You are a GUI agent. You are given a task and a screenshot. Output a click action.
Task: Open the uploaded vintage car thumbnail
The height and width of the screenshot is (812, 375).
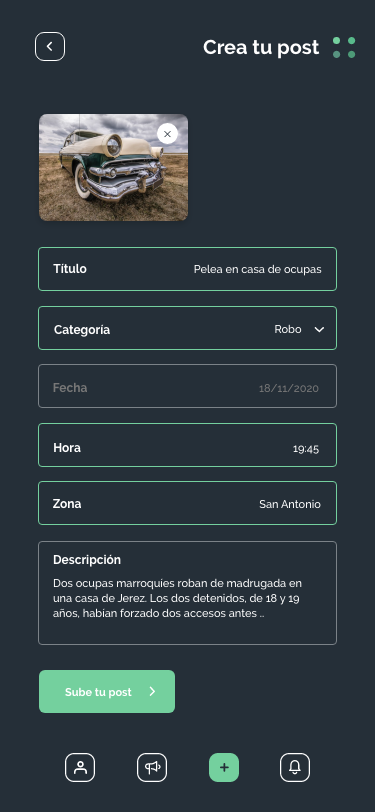pos(113,167)
